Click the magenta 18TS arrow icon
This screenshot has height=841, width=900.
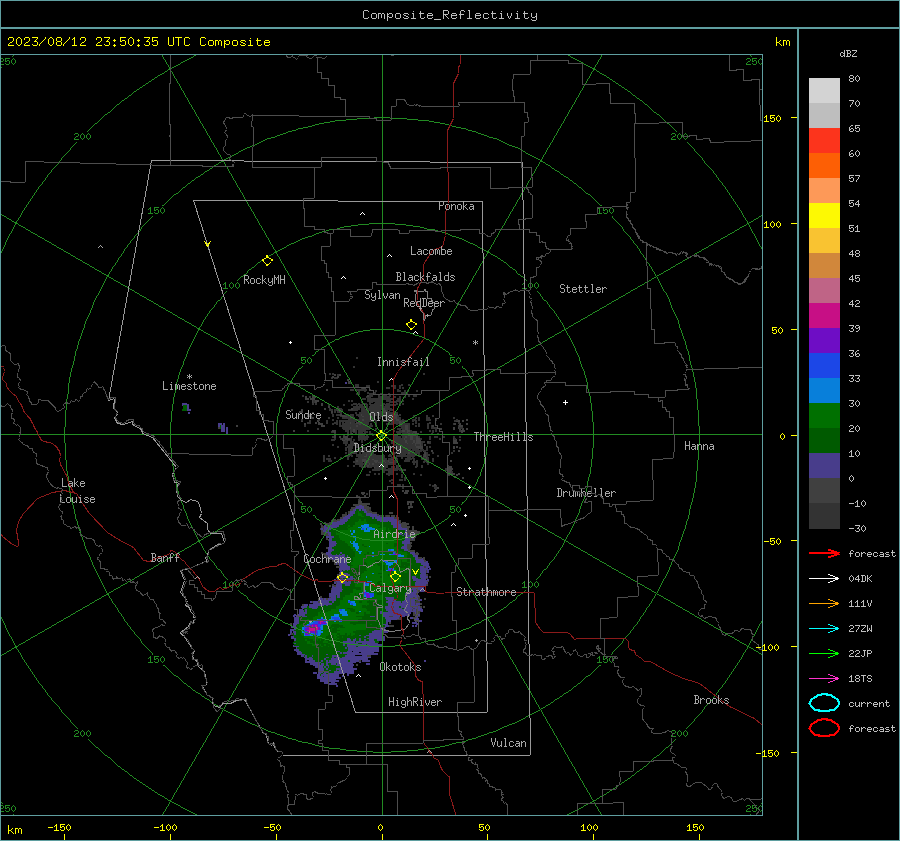[x=824, y=679]
